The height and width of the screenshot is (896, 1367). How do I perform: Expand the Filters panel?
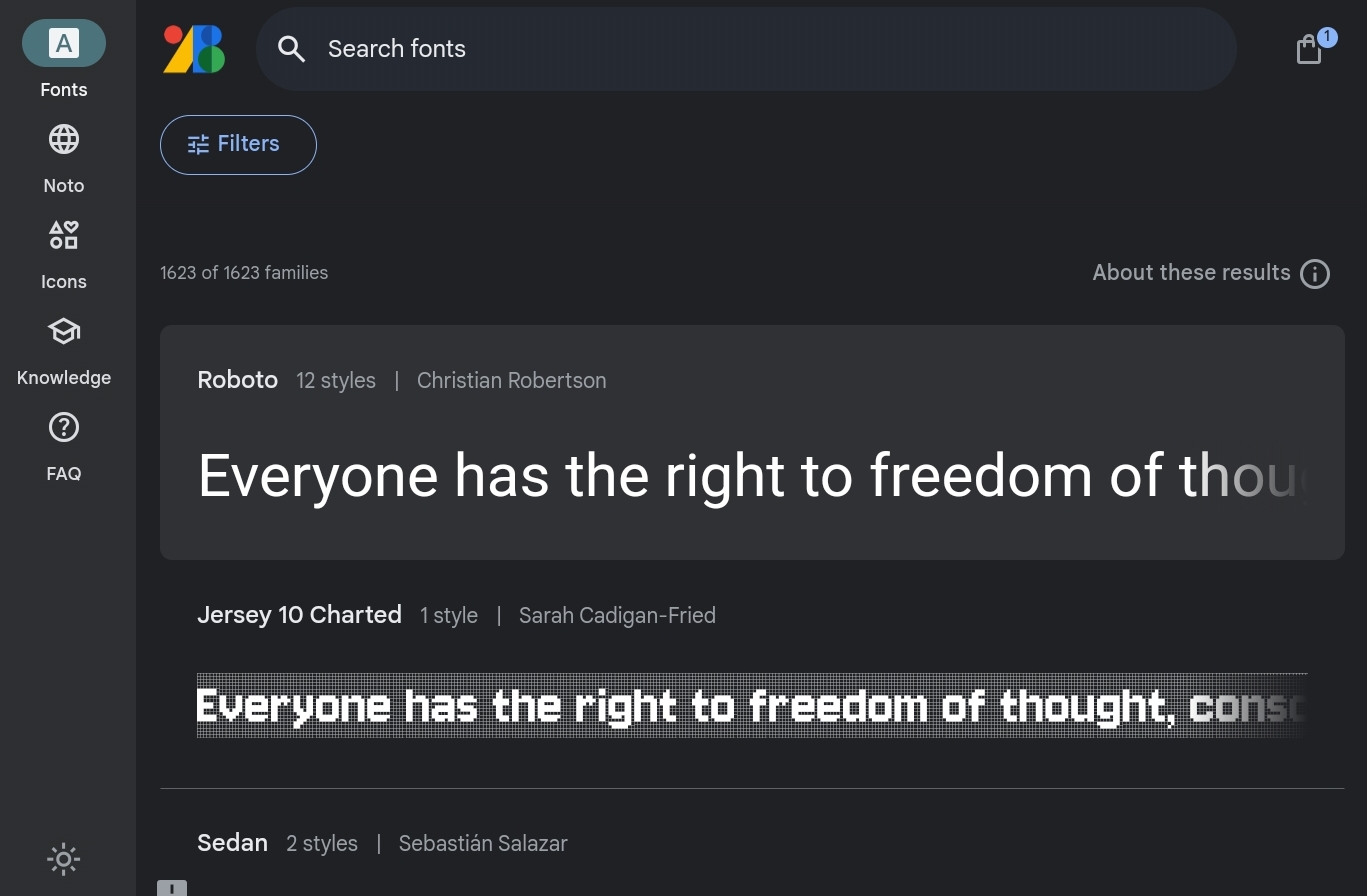pos(238,145)
